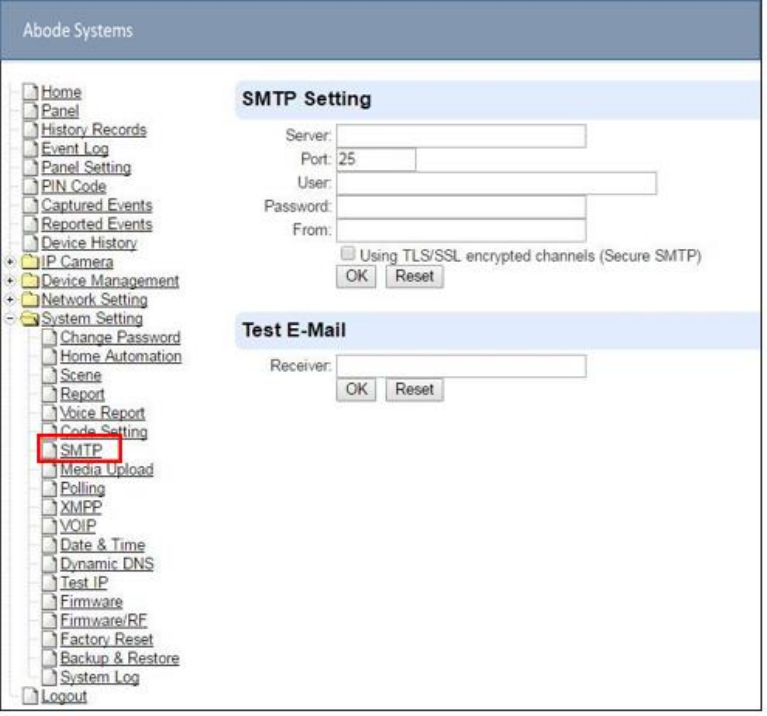Go to the Code Setting page
Image resolution: width=767 pixels, height=716 pixels.
104,432
